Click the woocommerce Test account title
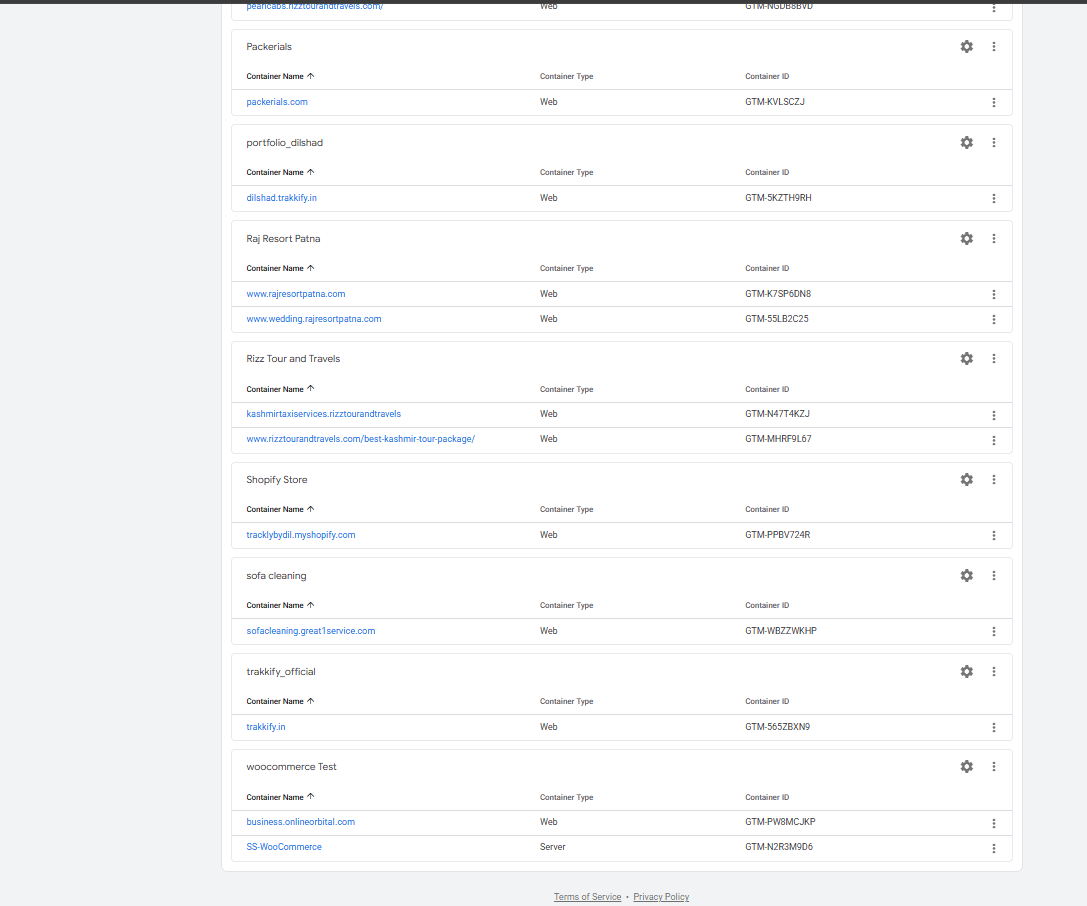 click(x=291, y=767)
